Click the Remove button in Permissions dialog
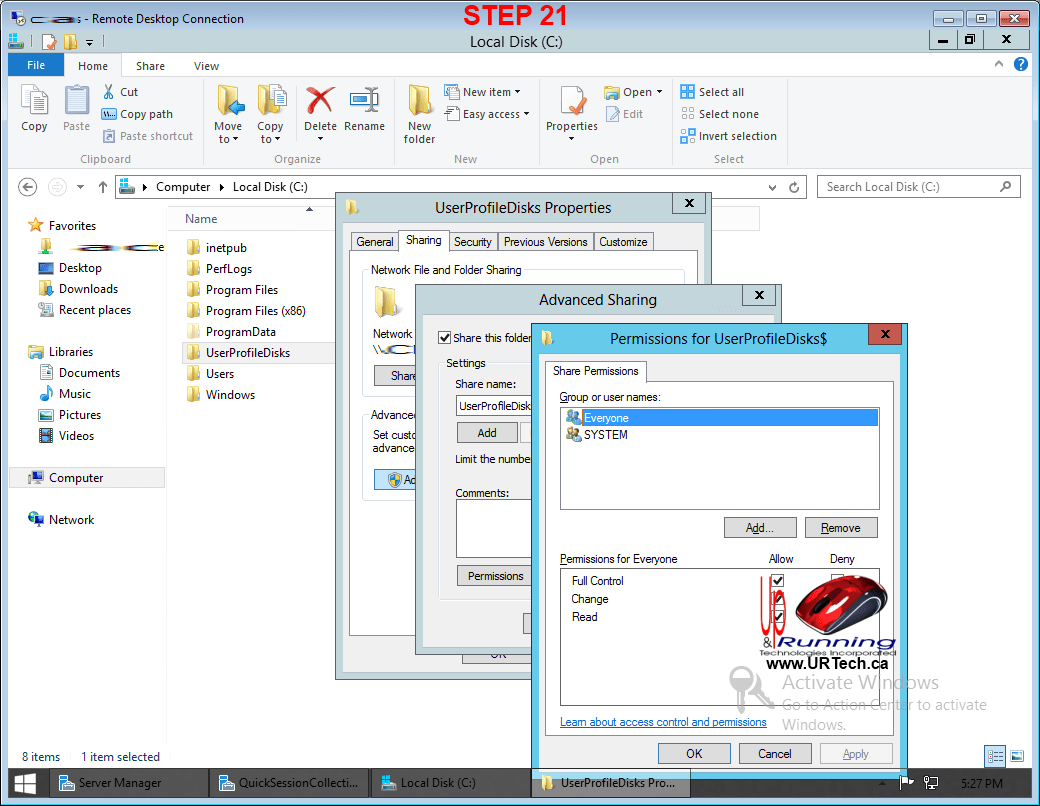Image resolution: width=1040 pixels, height=806 pixels. click(840, 528)
